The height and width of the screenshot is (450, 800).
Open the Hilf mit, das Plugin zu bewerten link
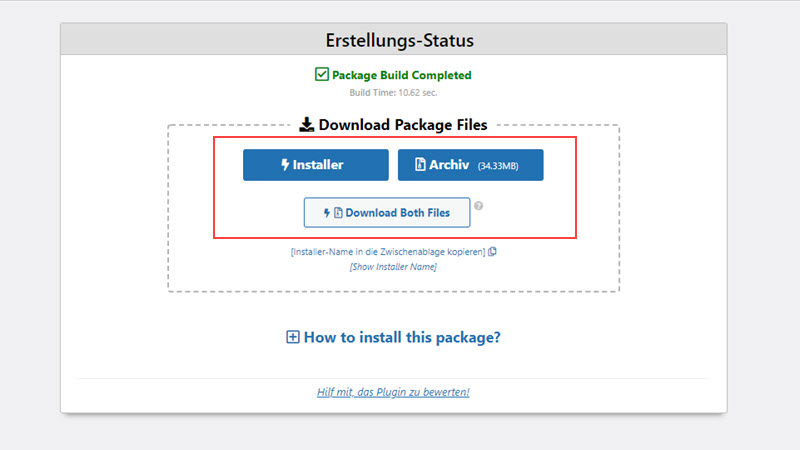[393, 392]
